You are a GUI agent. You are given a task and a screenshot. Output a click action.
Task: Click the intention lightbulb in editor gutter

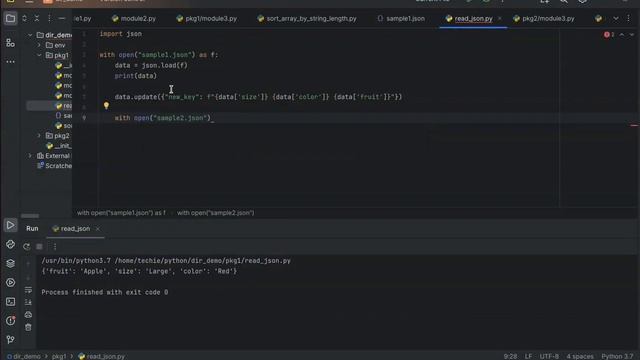(x=106, y=106)
